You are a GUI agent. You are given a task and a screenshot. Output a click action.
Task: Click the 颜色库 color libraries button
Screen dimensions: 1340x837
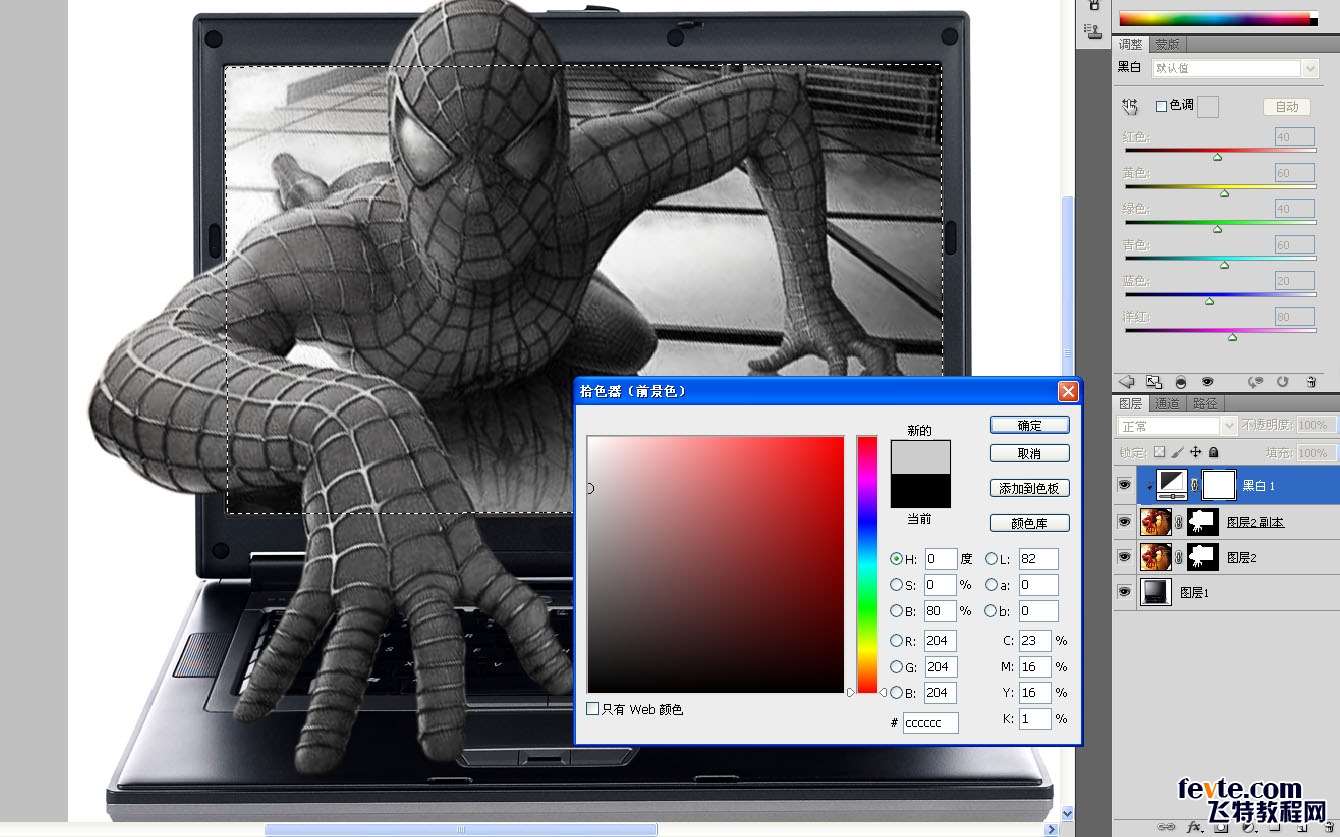pyautogui.click(x=1029, y=523)
